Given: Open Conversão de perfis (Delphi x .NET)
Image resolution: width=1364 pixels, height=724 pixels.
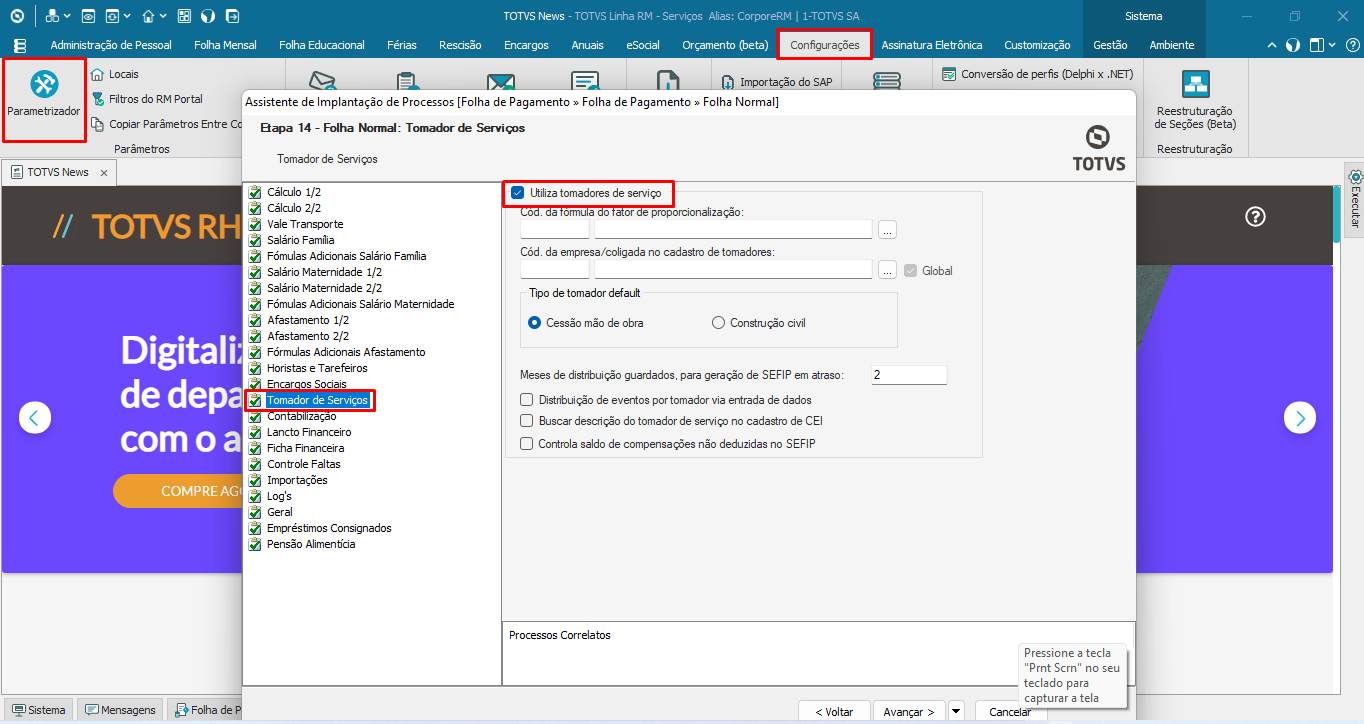Looking at the screenshot, I should point(1037,73).
